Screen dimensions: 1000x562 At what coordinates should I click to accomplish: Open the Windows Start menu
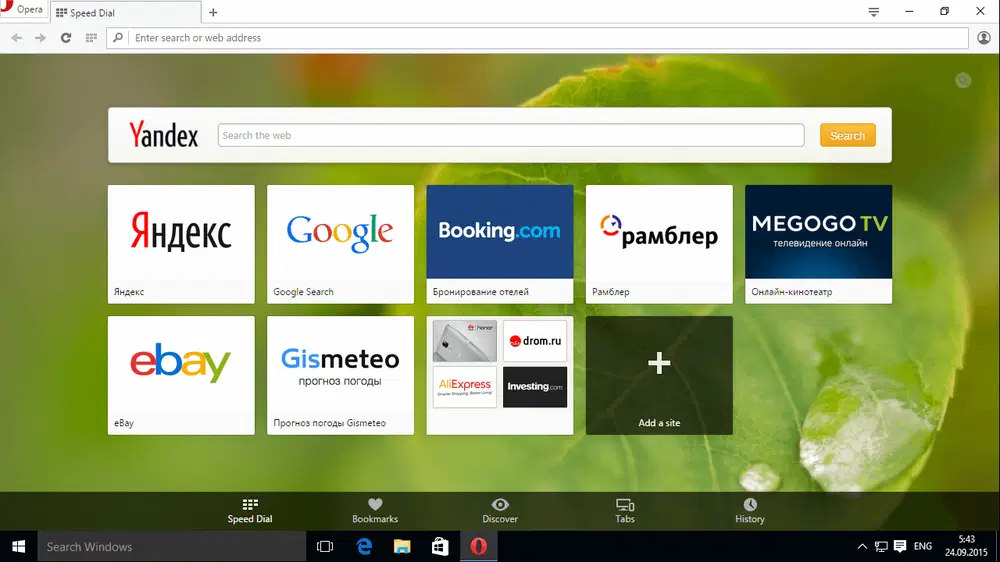tap(18, 547)
